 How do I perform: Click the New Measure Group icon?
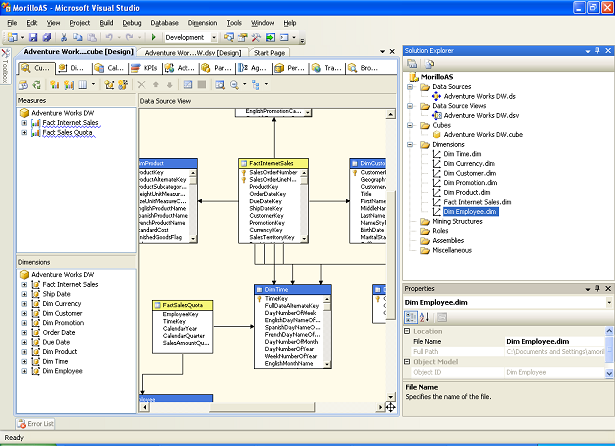coord(69,84)
